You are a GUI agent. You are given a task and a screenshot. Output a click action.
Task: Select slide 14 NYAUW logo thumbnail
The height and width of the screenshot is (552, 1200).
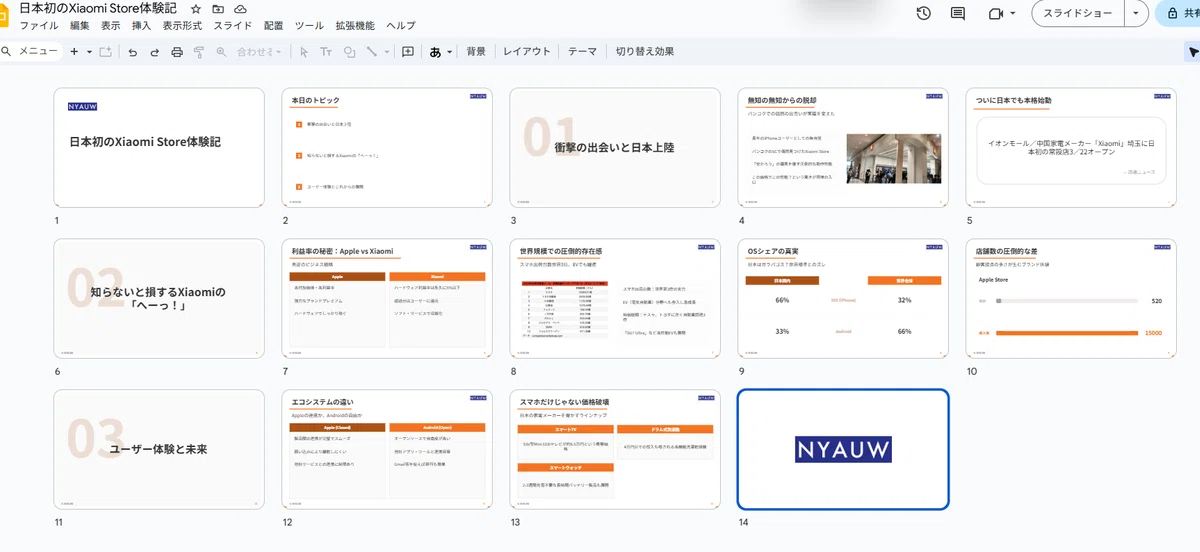click(843, 449)
